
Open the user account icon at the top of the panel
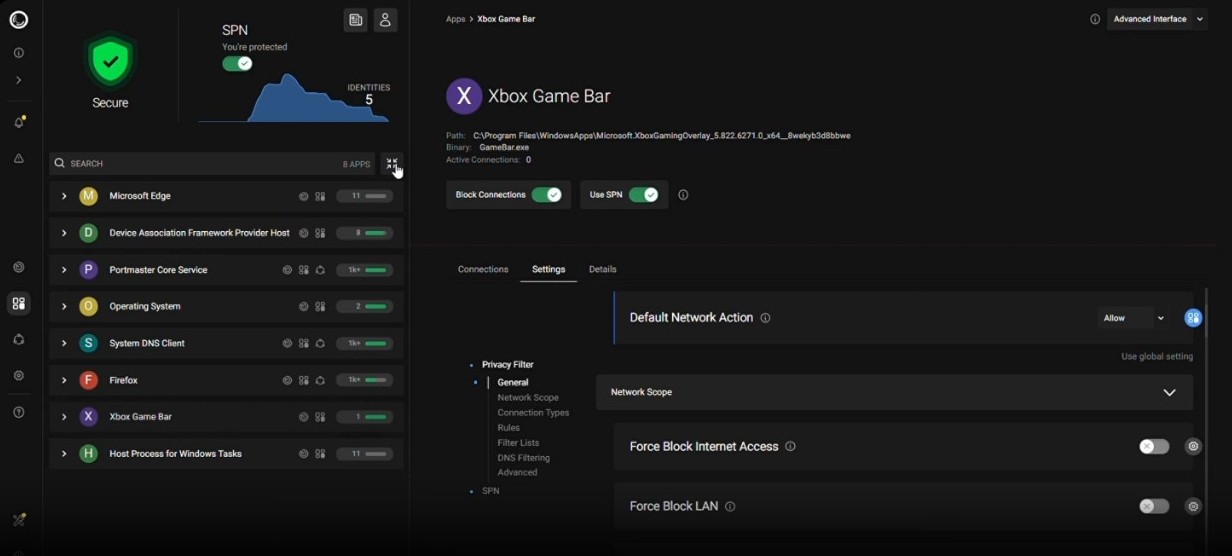pos(385,20)
